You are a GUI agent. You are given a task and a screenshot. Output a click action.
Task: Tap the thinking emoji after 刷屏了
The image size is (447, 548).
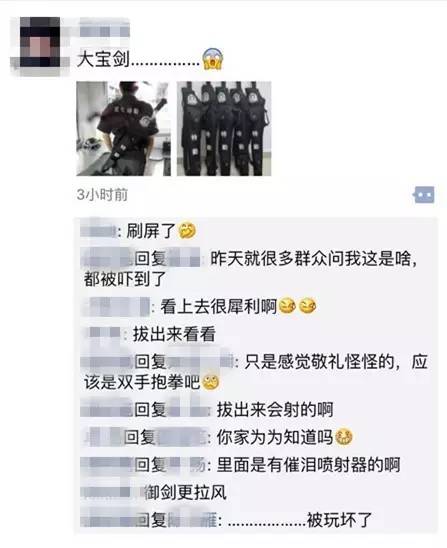(x=187, y=231)
